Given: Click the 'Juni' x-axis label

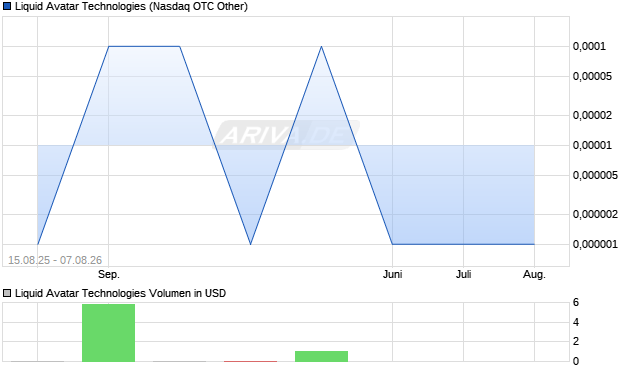Looking at the screenshot, I should [392, 274].
